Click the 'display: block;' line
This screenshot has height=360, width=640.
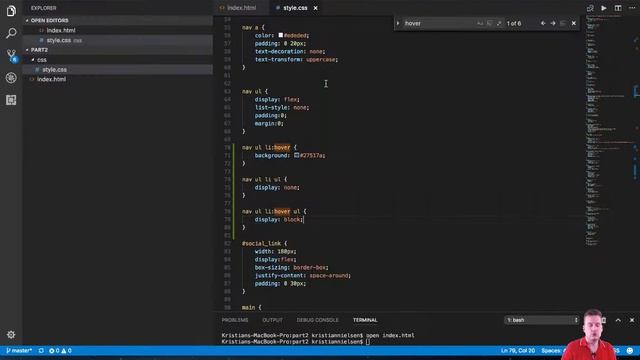[279, 220]
